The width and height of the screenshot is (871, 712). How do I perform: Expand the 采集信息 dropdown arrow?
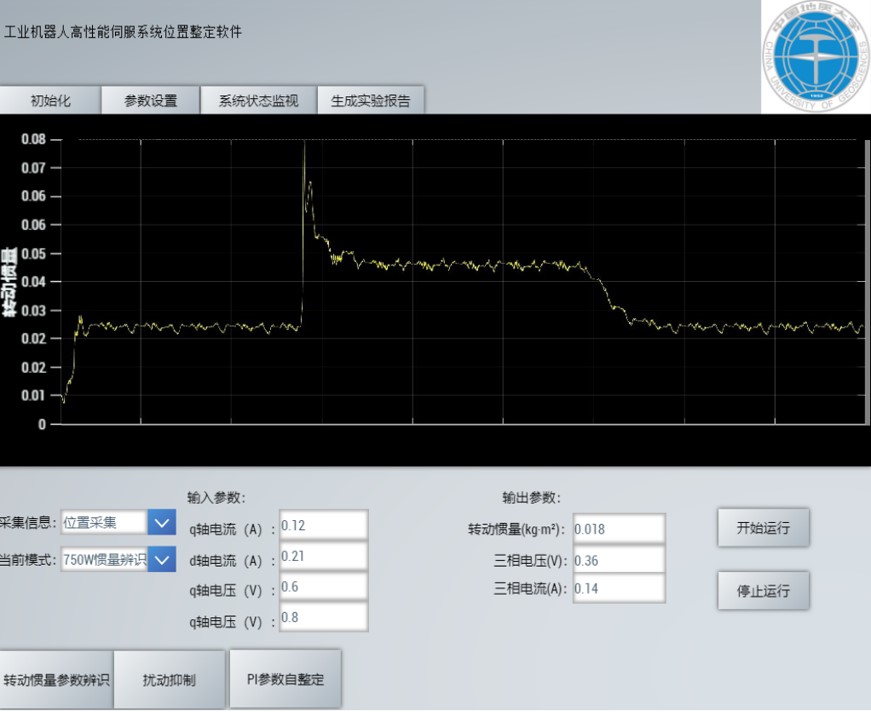[161, 522]
